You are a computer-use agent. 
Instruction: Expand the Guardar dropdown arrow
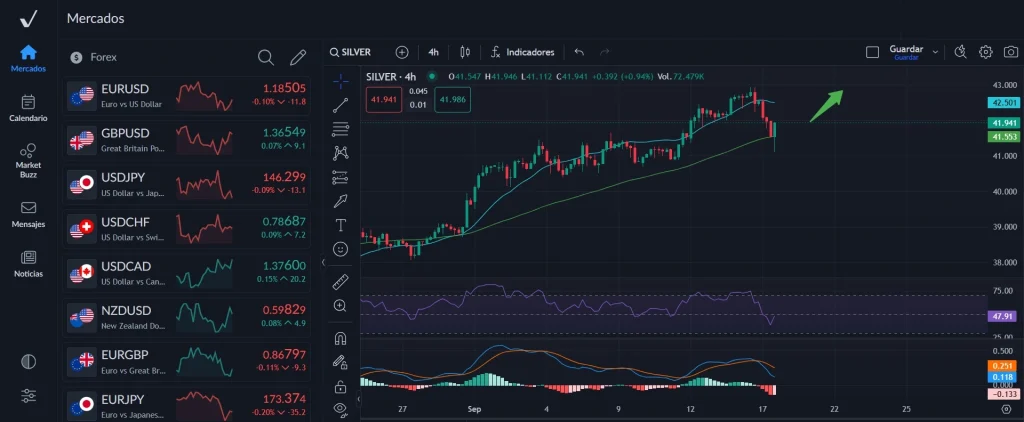[935, 52]
